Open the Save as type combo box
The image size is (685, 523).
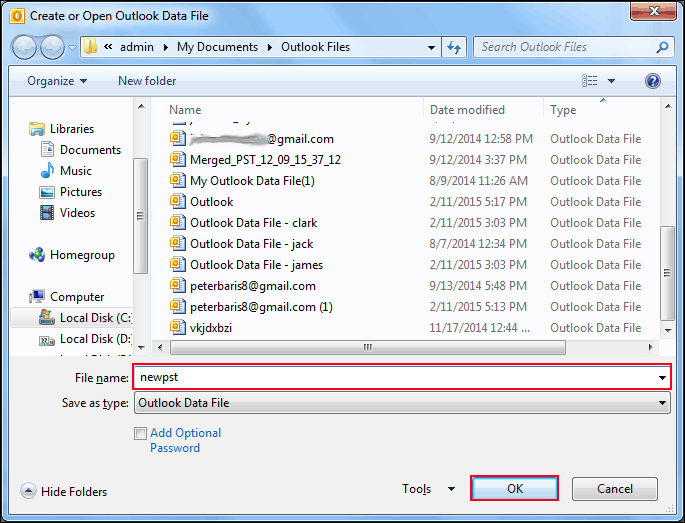pyautogui.click(x=402, y=403)
